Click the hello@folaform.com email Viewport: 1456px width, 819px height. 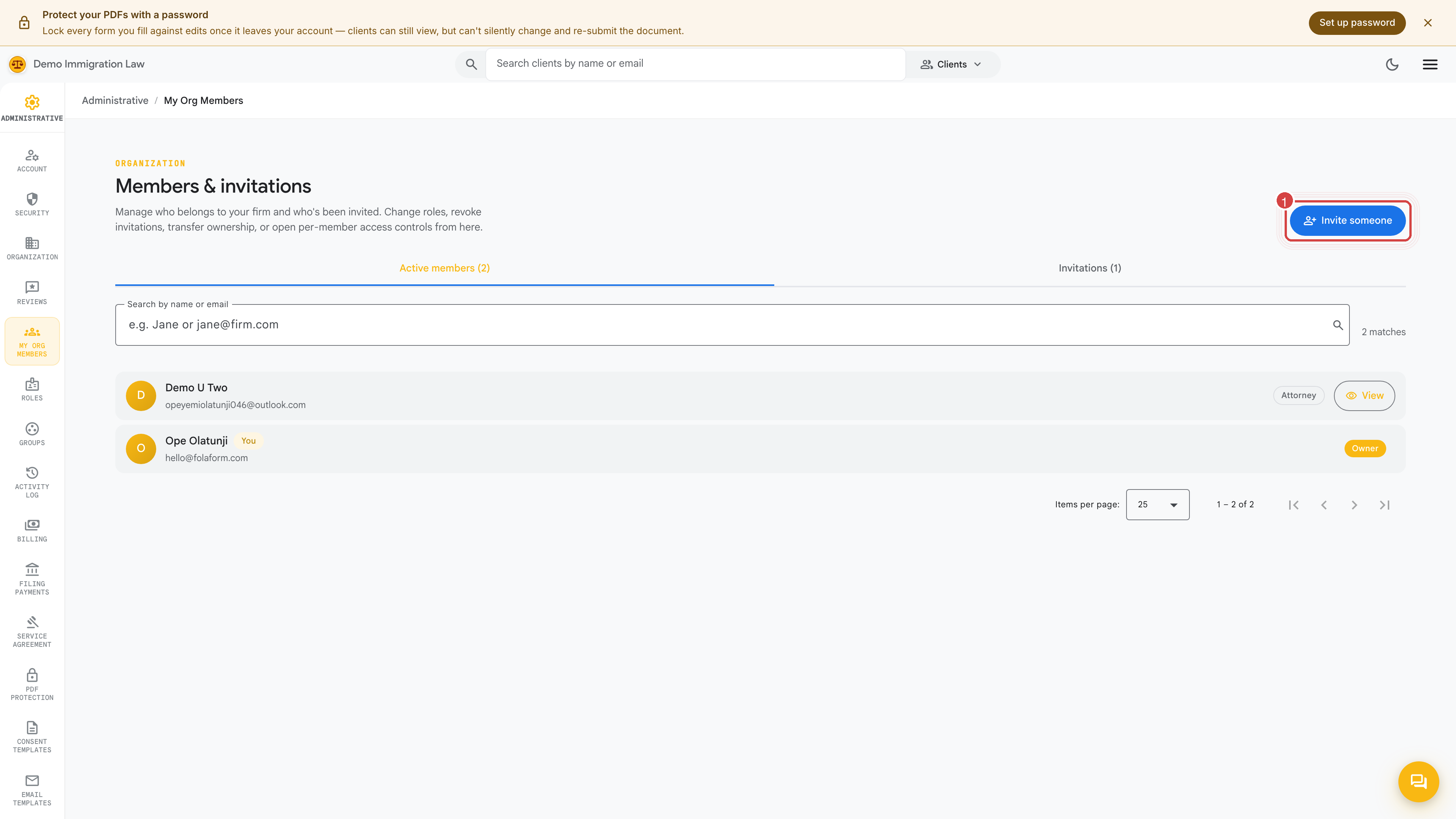point(206,458)
